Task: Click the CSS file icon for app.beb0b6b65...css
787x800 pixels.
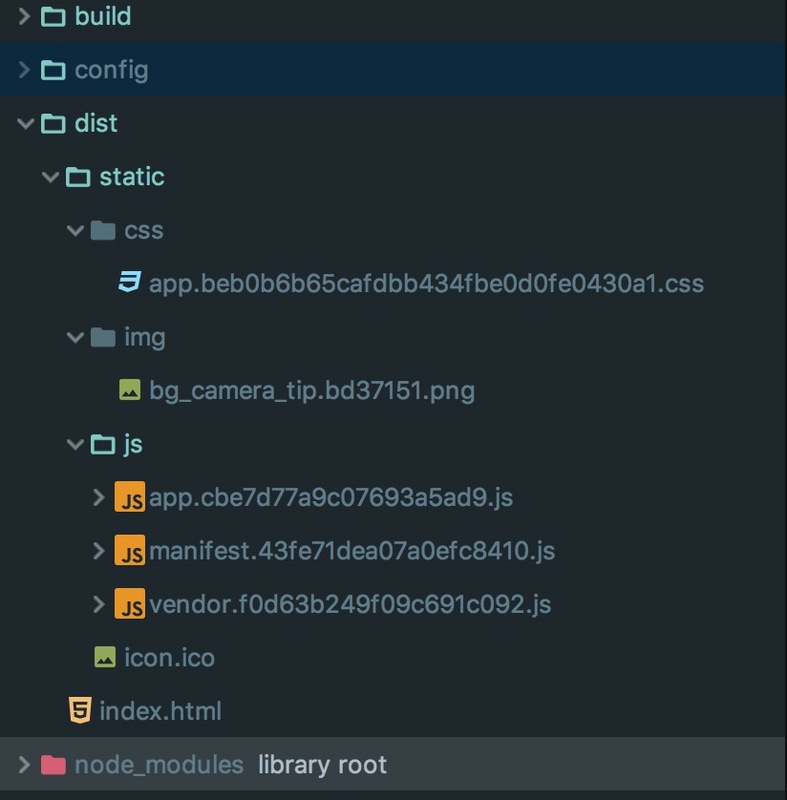Action: coord(130,282)
